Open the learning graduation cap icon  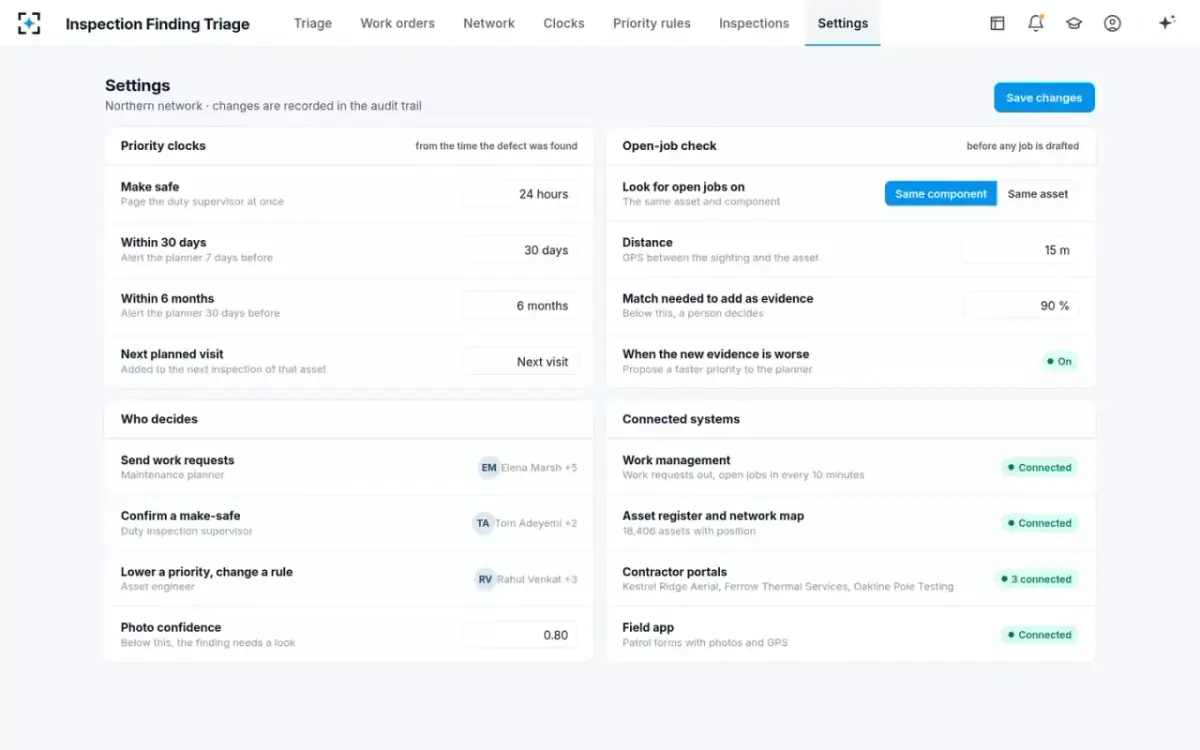(x=1074, y=23)
